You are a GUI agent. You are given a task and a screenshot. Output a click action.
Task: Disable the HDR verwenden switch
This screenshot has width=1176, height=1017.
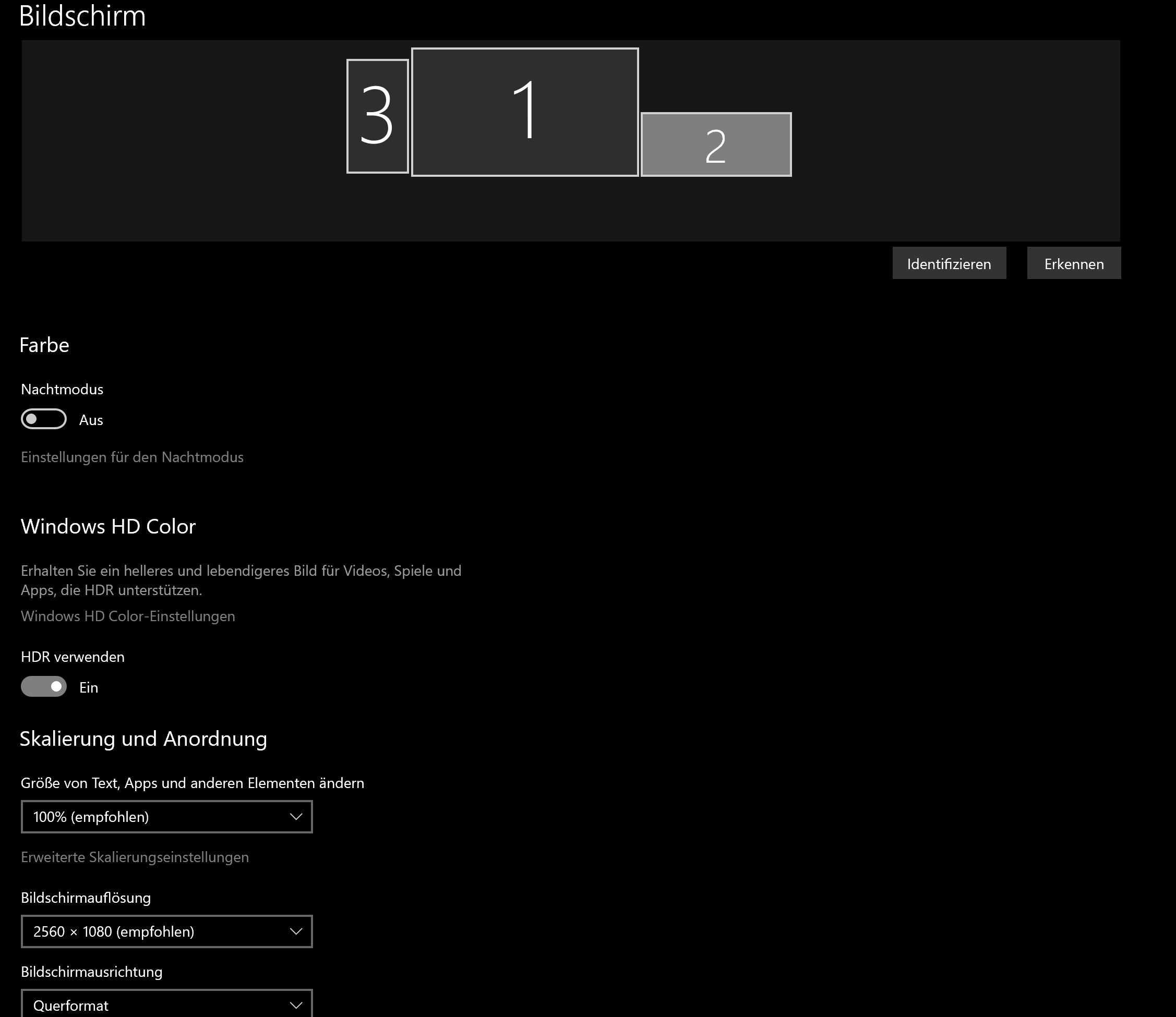pos(43,687)
